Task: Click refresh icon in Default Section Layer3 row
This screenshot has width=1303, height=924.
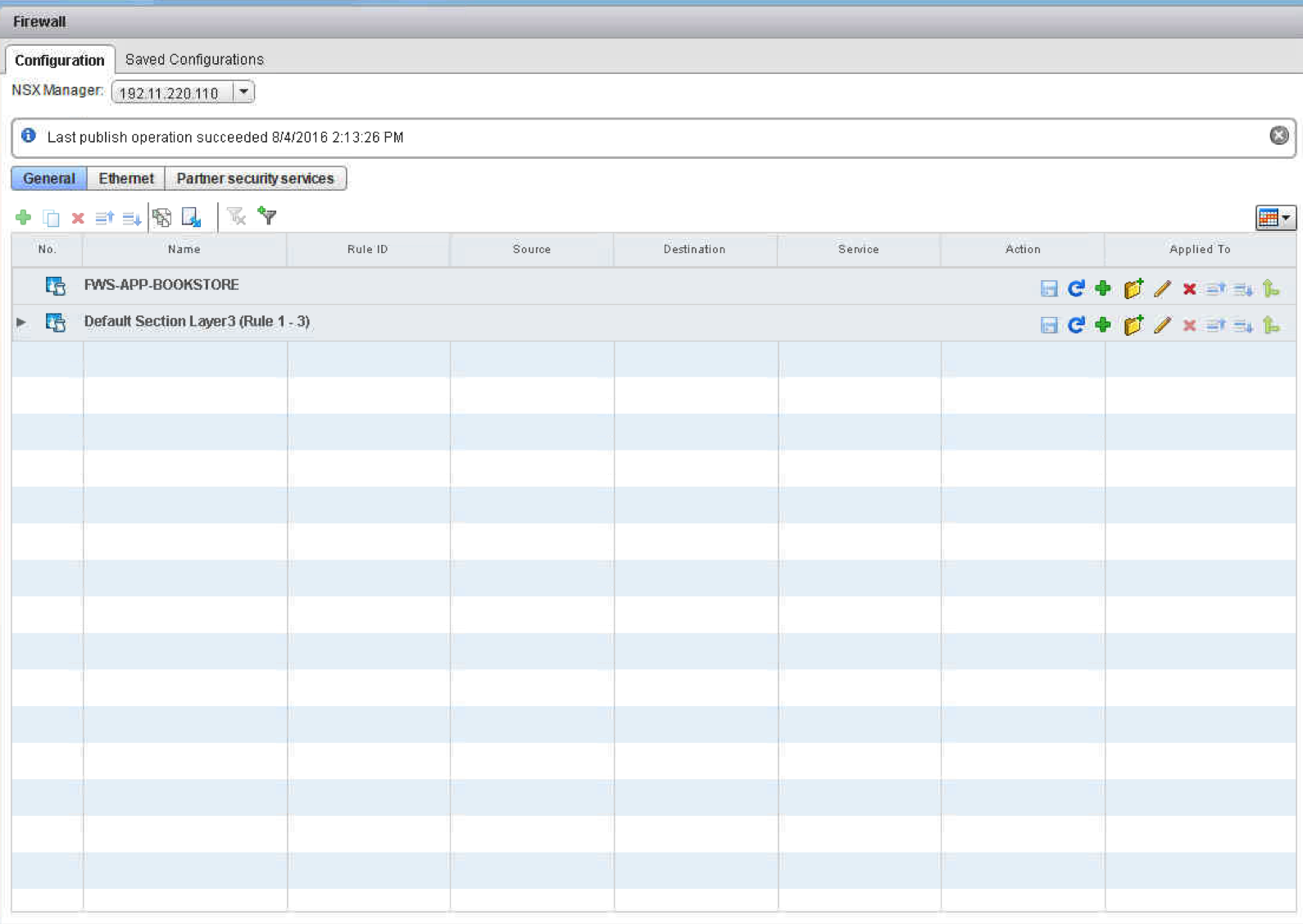Action: [1076, 325]
